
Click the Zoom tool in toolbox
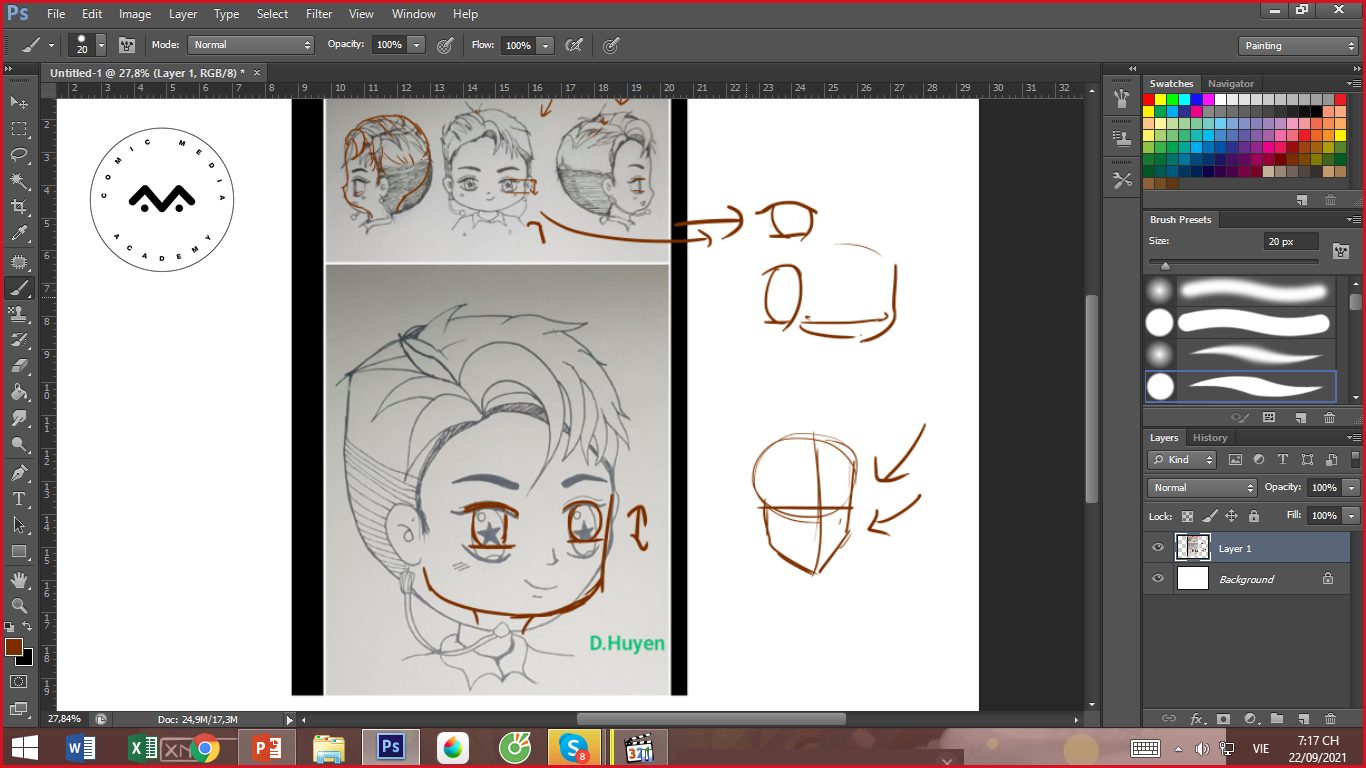[19, 605]
